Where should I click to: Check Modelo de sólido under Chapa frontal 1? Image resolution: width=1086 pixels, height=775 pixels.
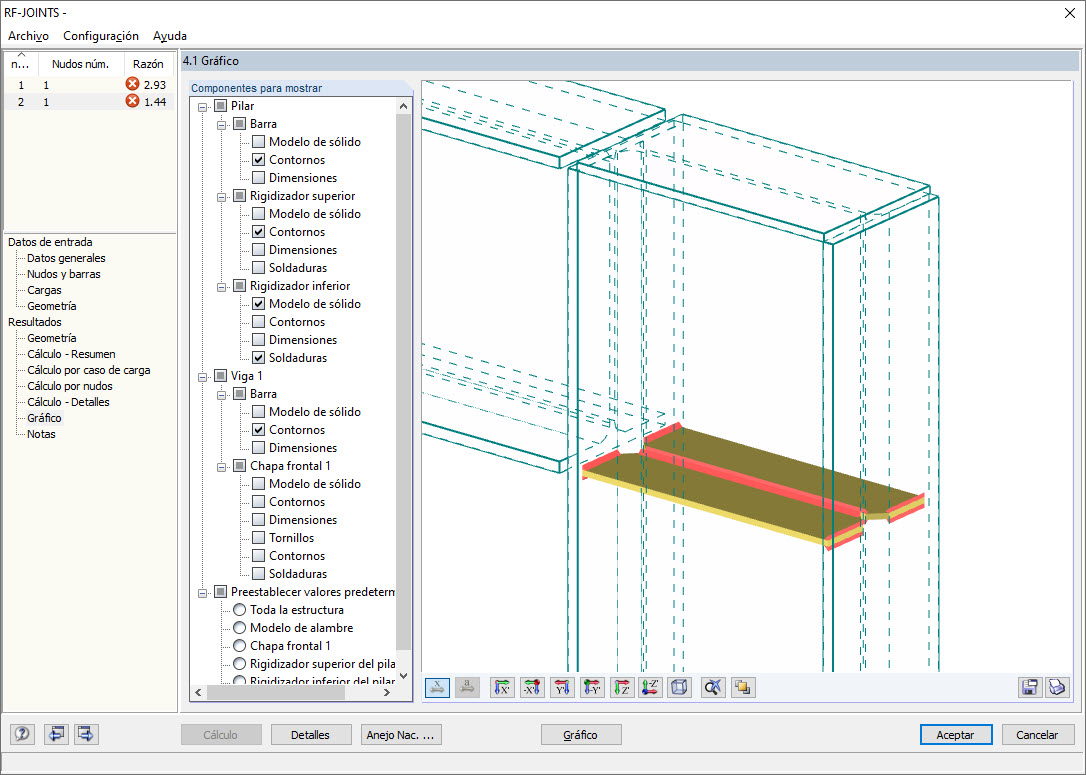click(258, 483)
